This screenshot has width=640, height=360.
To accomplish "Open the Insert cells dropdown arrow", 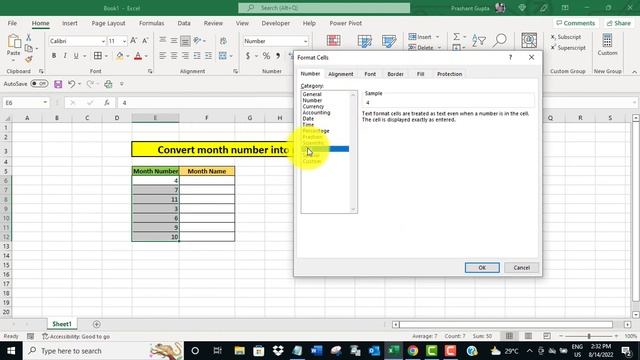I will tap(438, 37).
